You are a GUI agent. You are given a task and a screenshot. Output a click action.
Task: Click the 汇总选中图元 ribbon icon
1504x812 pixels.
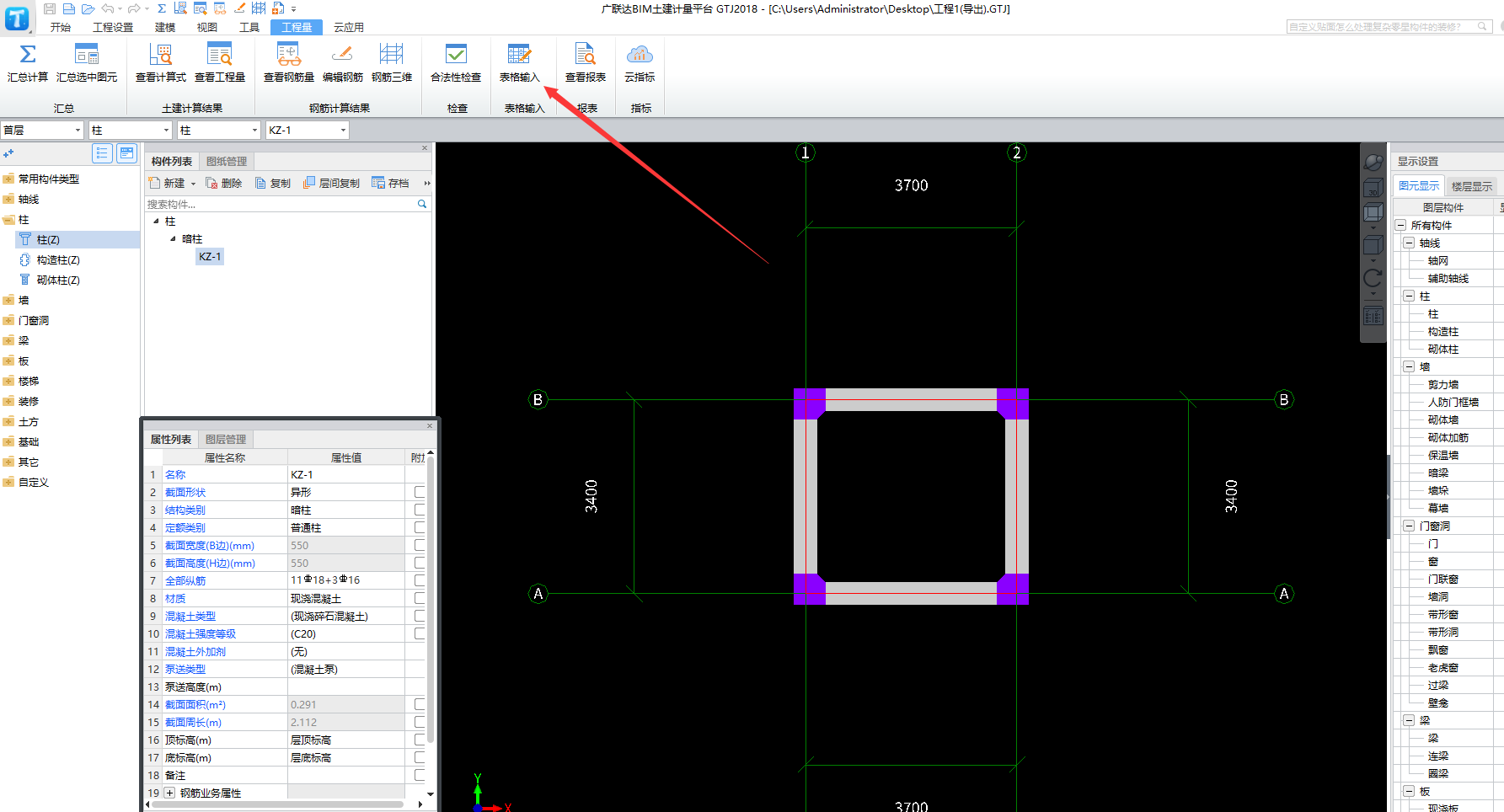click(x=87, y=63)
